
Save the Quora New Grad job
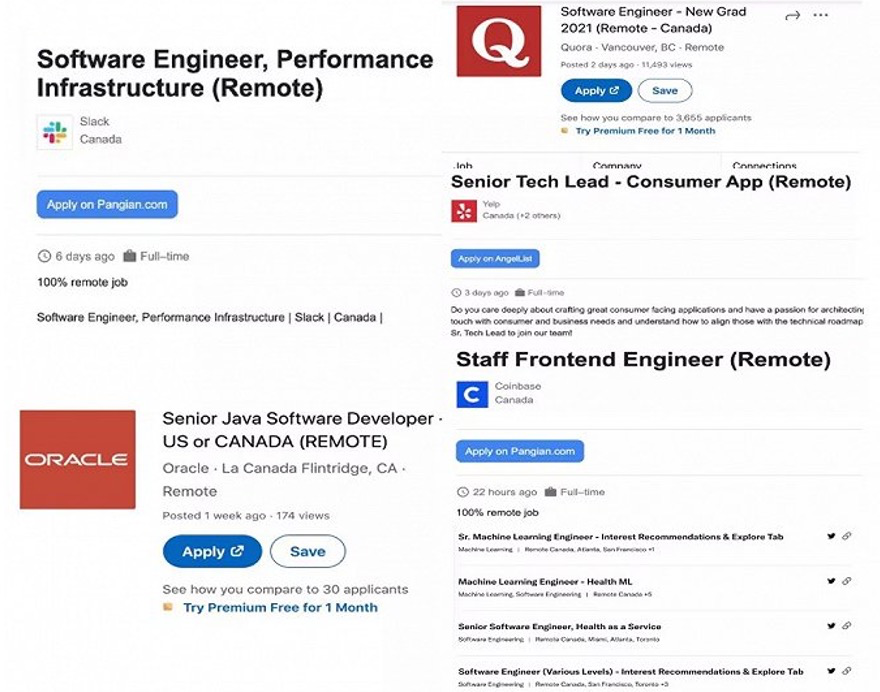(x=665, y=90)
